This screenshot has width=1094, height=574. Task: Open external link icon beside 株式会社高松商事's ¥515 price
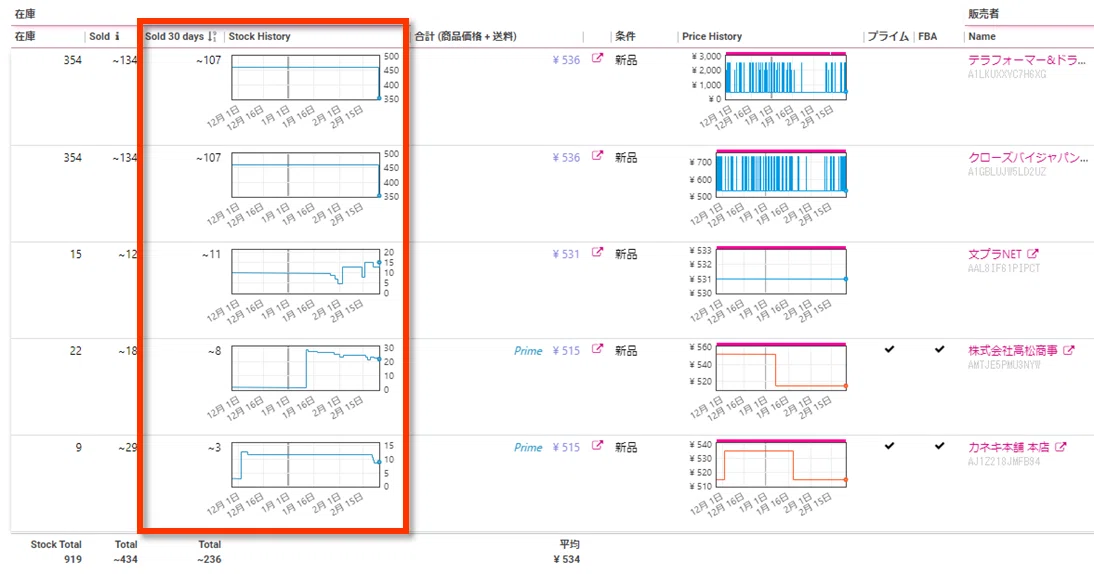pyautogui.click(x=597, y=349)
